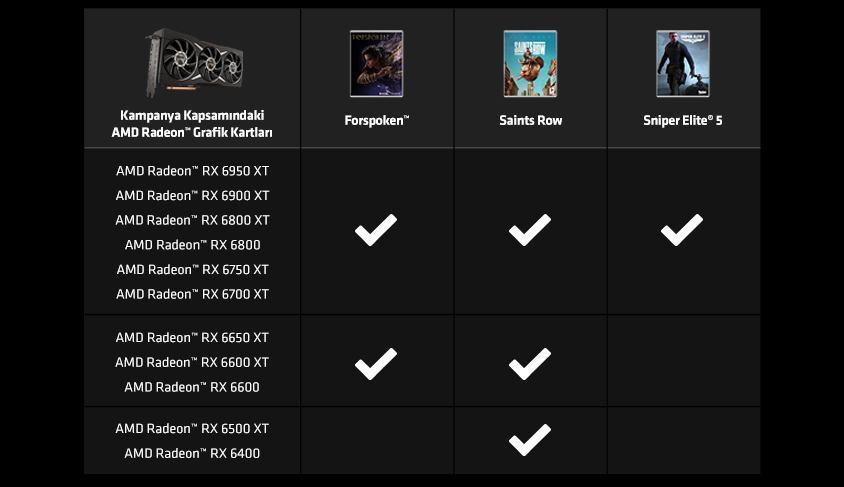Screen dimensions: 844x487
Task: Click Forspoken checkmark for RX 6950 XT group
Action: (376, 230)
